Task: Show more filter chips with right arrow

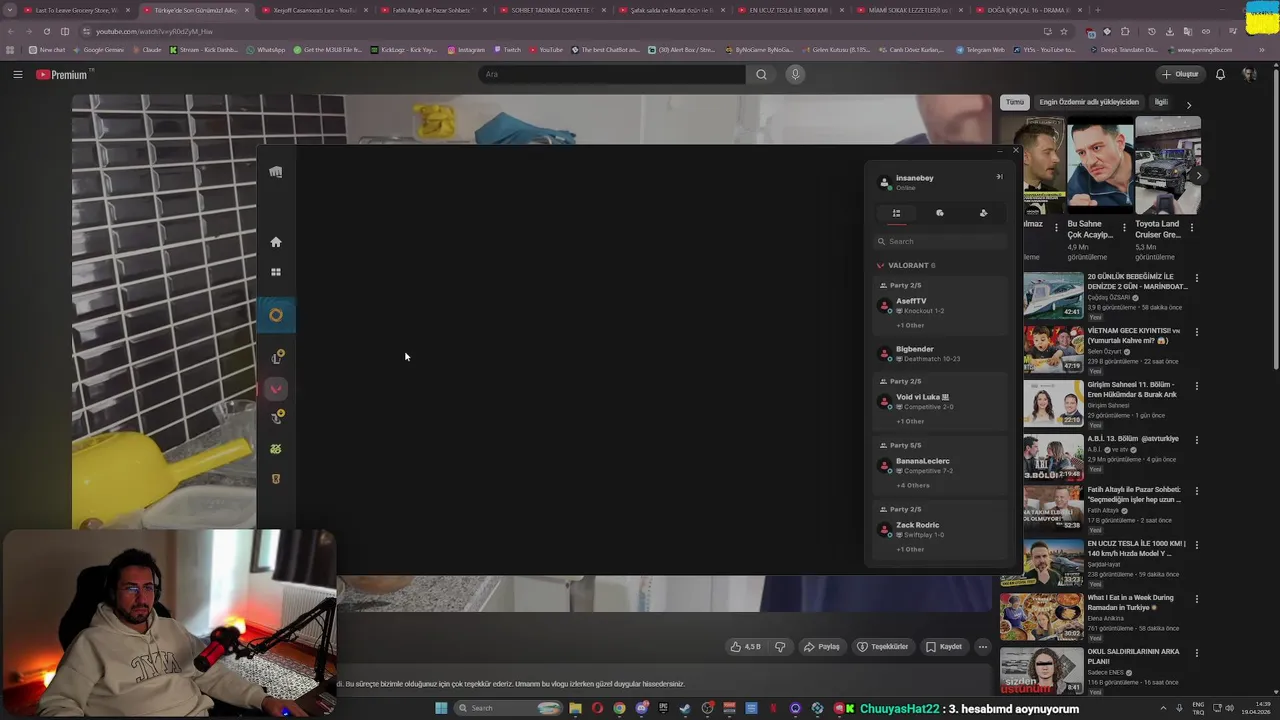Action: coord(1188,104)
